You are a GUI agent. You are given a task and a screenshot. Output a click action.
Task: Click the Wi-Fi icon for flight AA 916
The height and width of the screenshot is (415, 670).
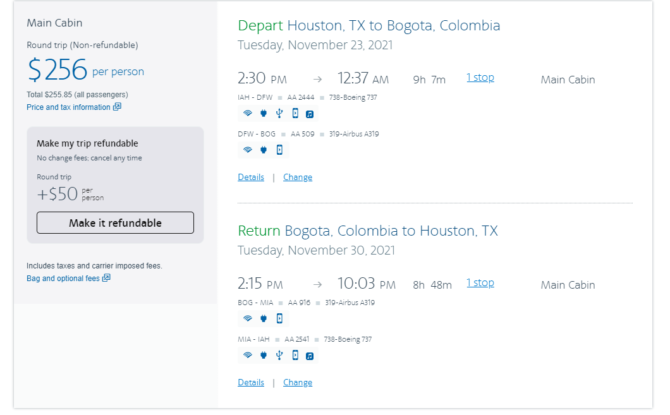[x=247, y=318]
